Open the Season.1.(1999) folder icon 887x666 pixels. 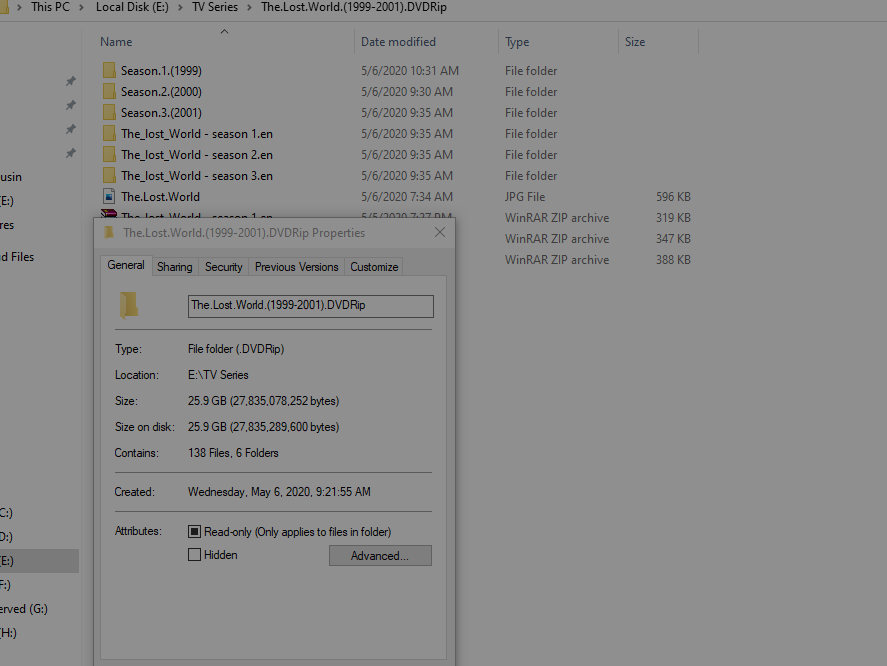point(109,70)
